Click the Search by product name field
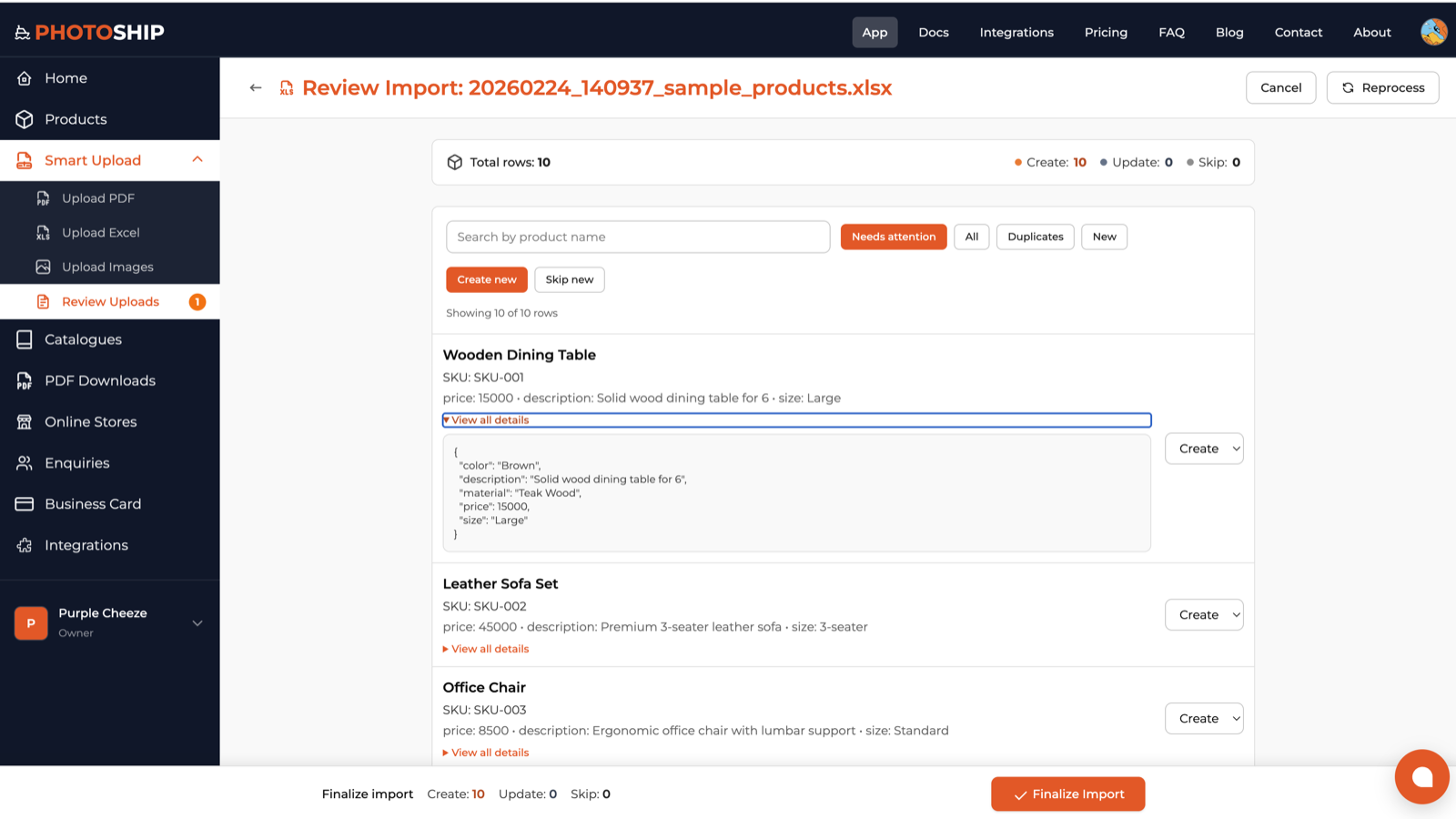 [x=637, y=237]
